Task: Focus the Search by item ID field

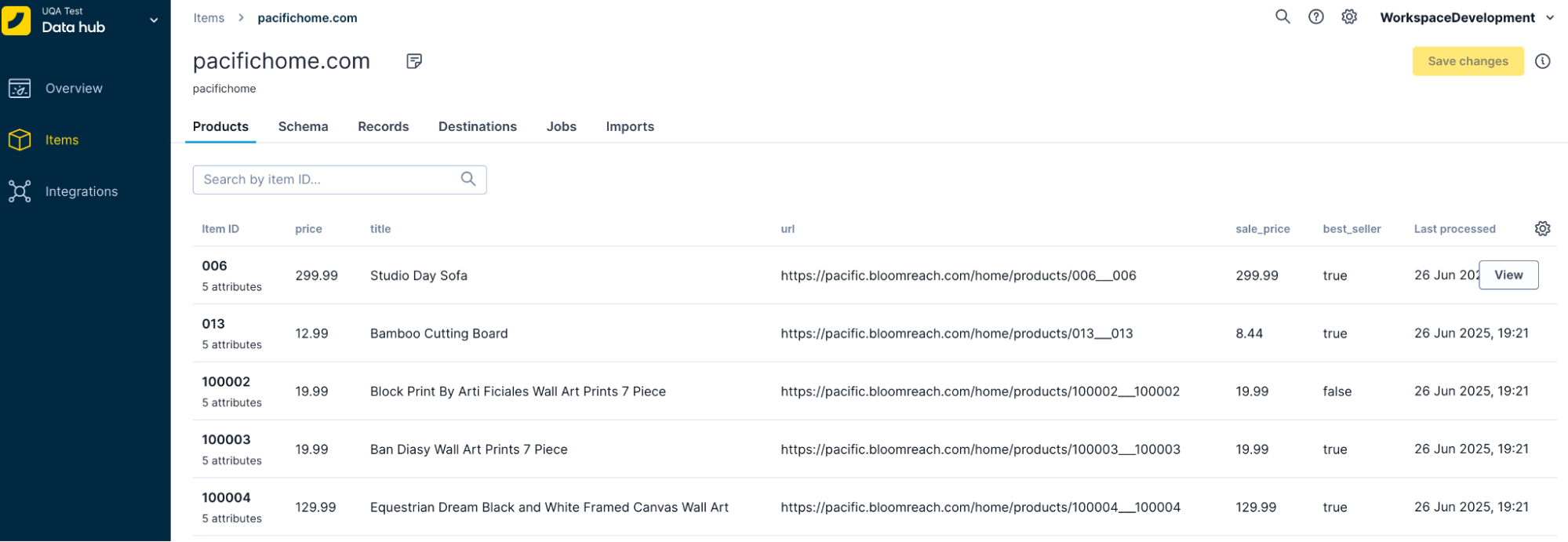Action: click(340, 180)
